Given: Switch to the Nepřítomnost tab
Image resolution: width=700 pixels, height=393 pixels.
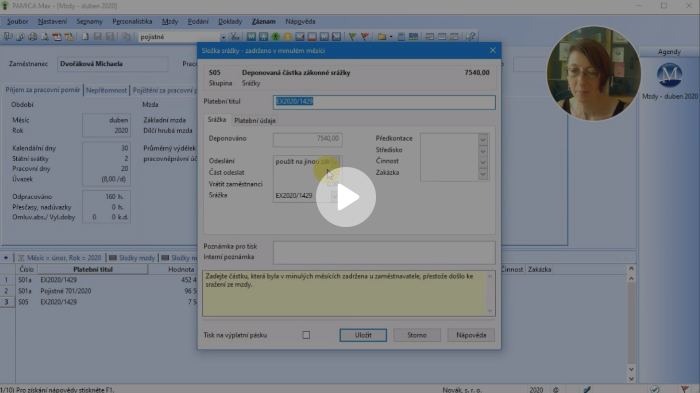Looking at the screenshot, I should pyautogui.click(x=106, y=90).
